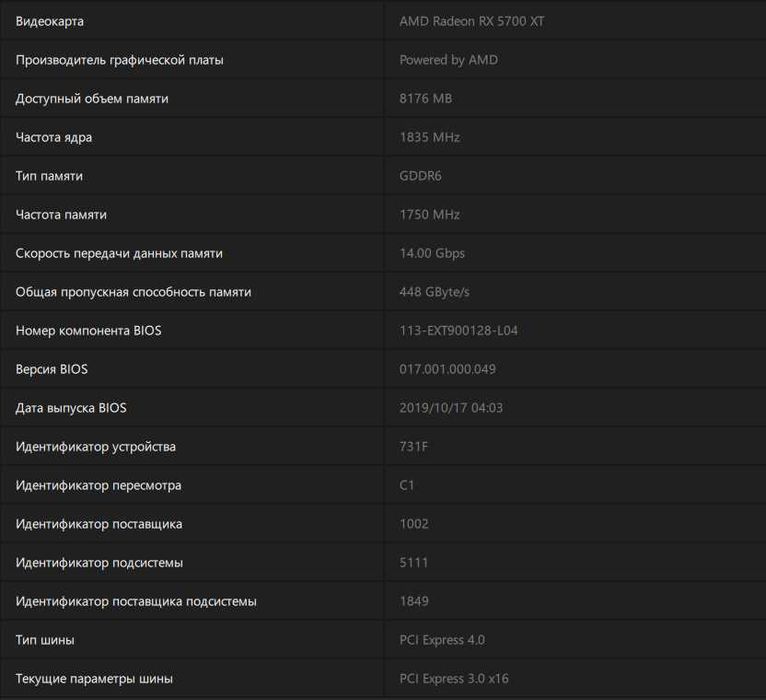
Task: Select the Текущие параметры шины label
Action: click(x=94, y=679)
